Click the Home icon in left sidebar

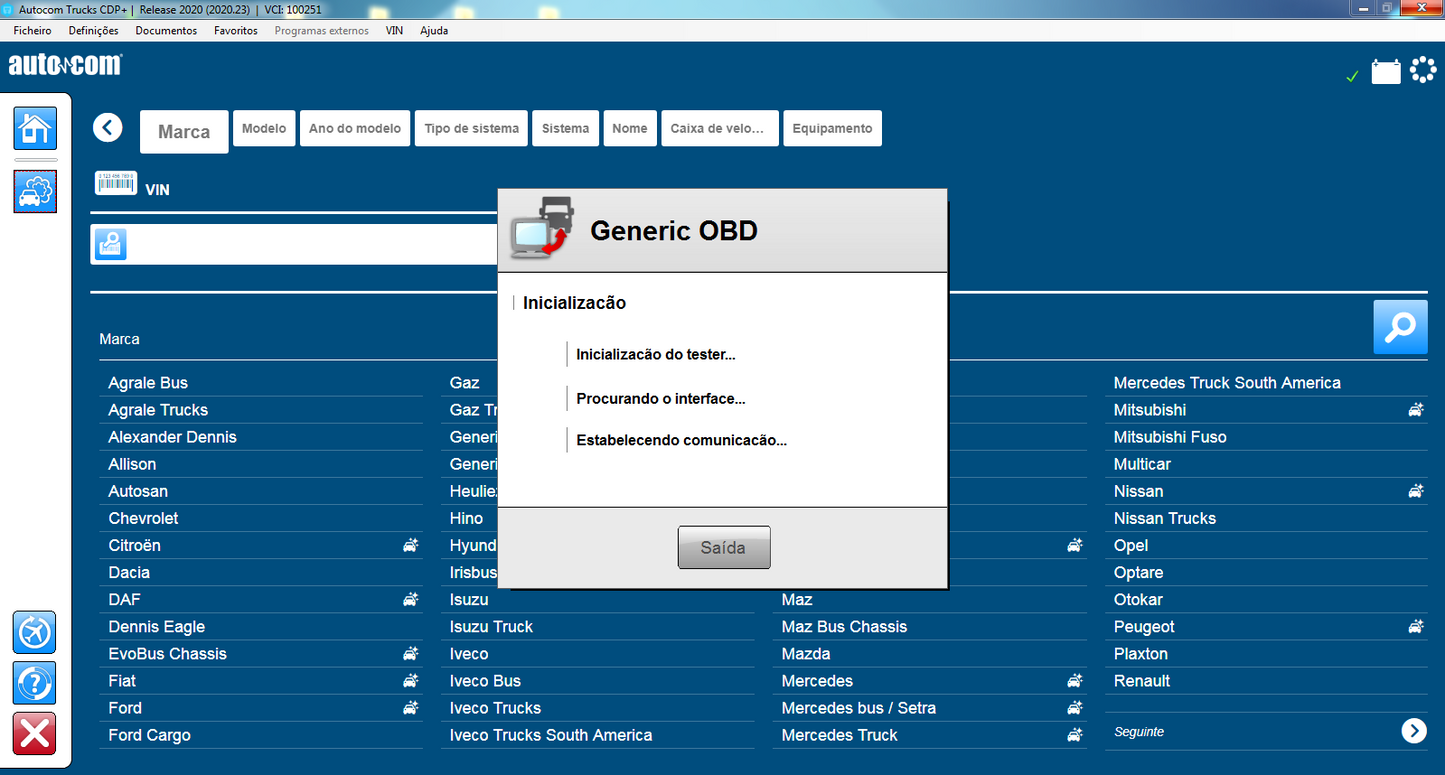click(x=35, y=128)
